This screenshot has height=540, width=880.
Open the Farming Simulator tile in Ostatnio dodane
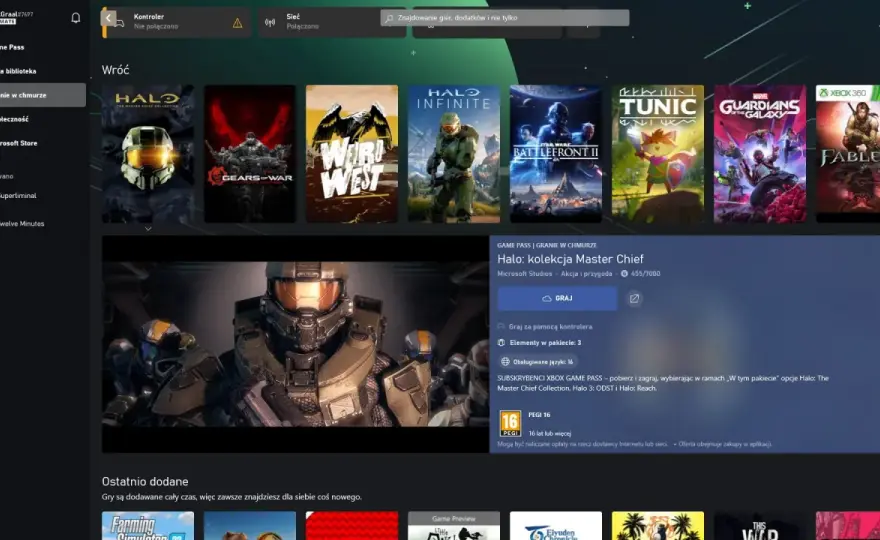(x=148, y=526)
